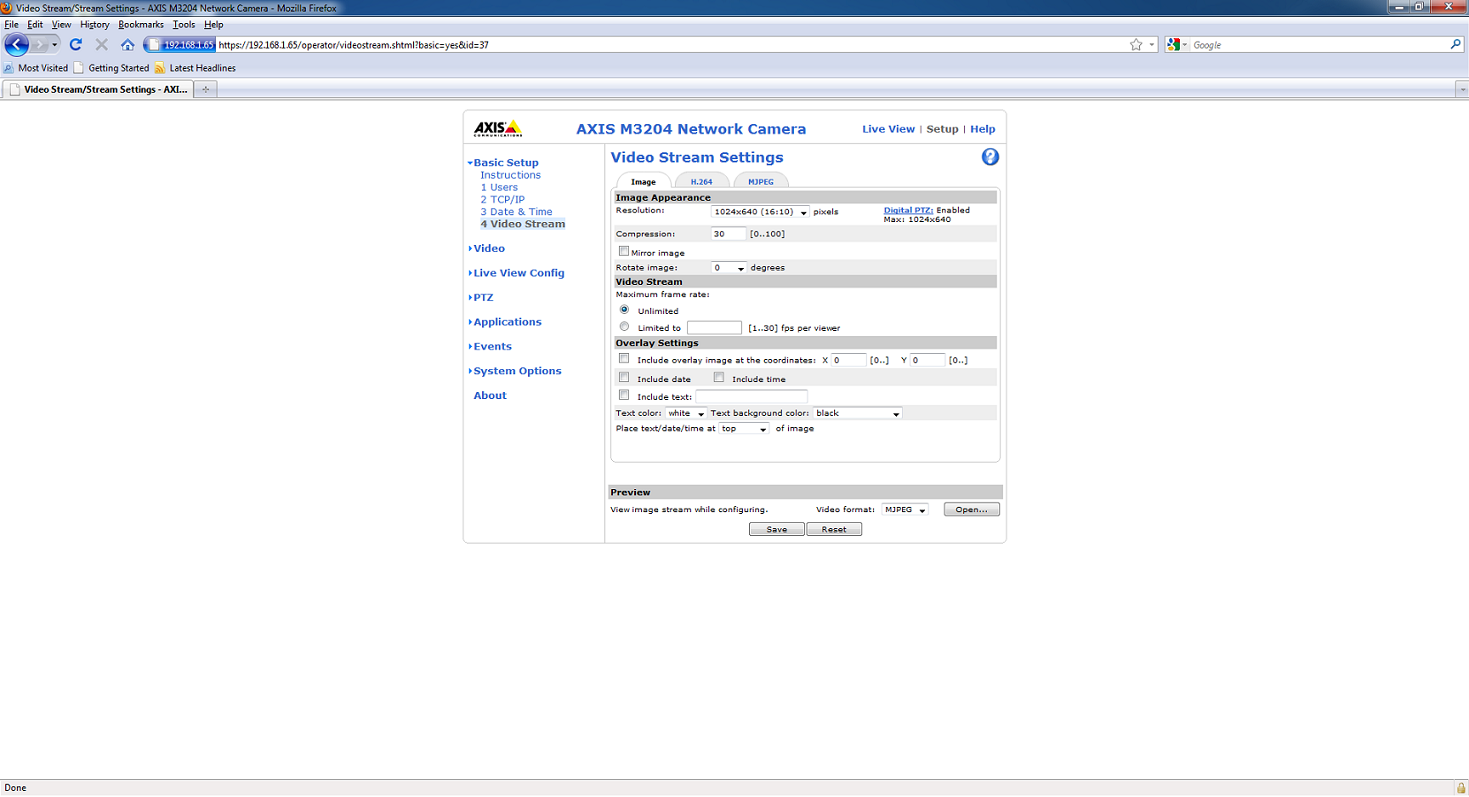Open the Text background color dropdown

858,413
